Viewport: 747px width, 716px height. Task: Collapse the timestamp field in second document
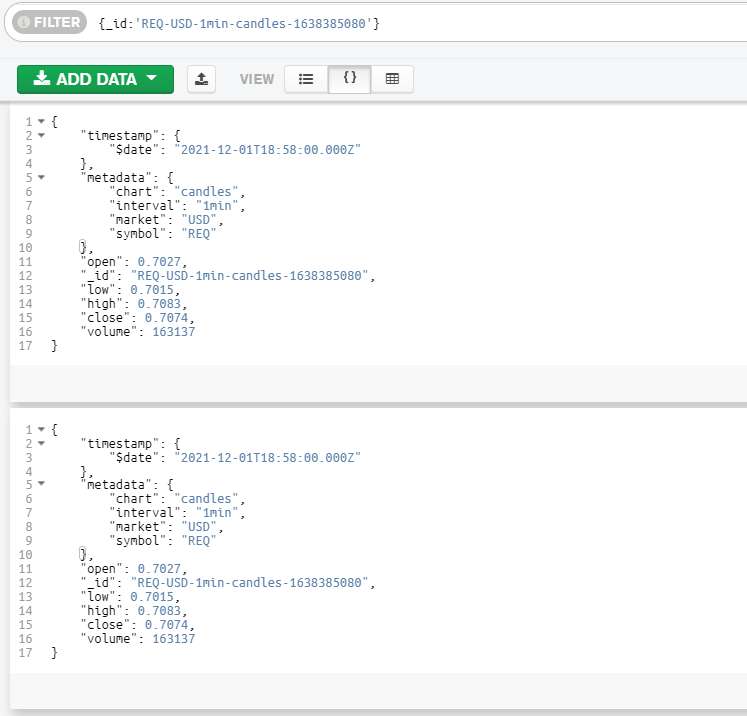point(41,443)
